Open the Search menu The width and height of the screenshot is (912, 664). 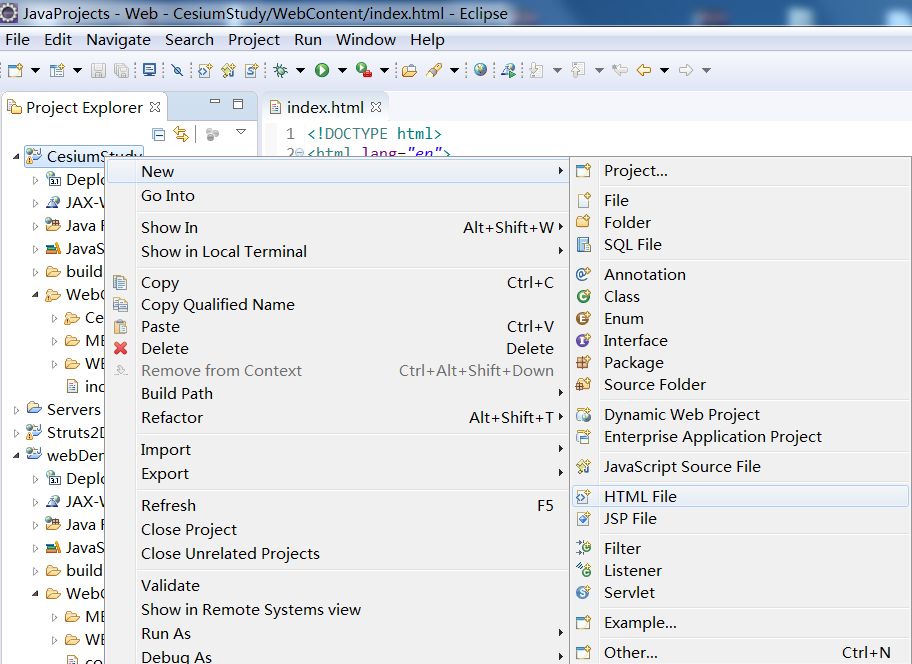coord(190,40)
